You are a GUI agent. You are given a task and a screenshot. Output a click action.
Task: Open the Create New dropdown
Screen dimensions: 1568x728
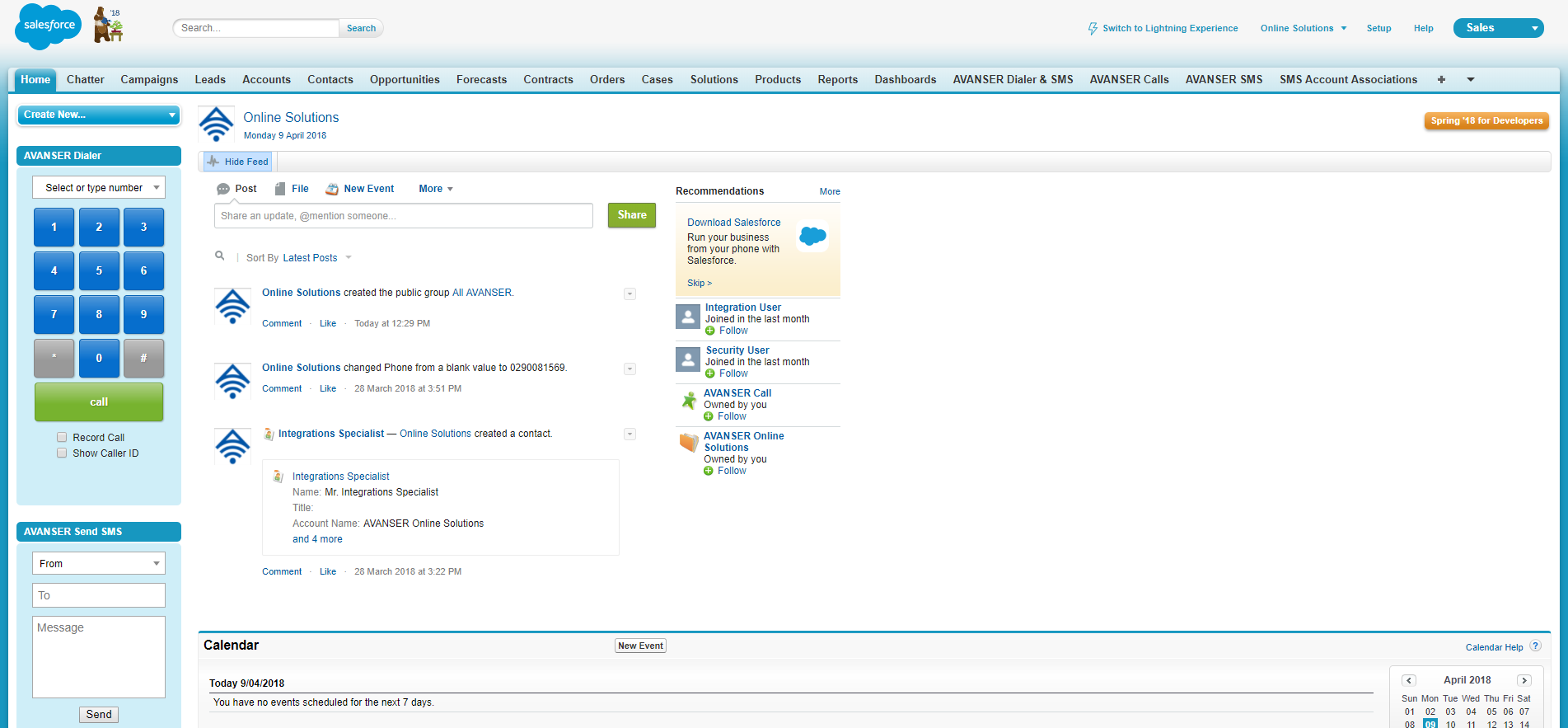tap(99, 115)
